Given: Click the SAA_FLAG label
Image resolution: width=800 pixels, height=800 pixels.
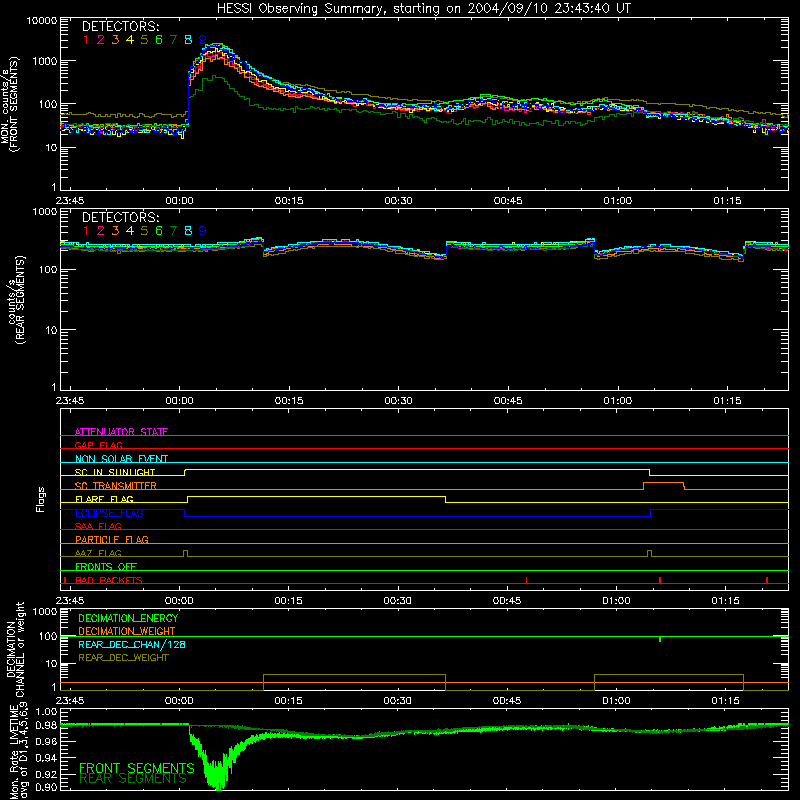Looking at the screenshot, I should [x=98, y=526].
